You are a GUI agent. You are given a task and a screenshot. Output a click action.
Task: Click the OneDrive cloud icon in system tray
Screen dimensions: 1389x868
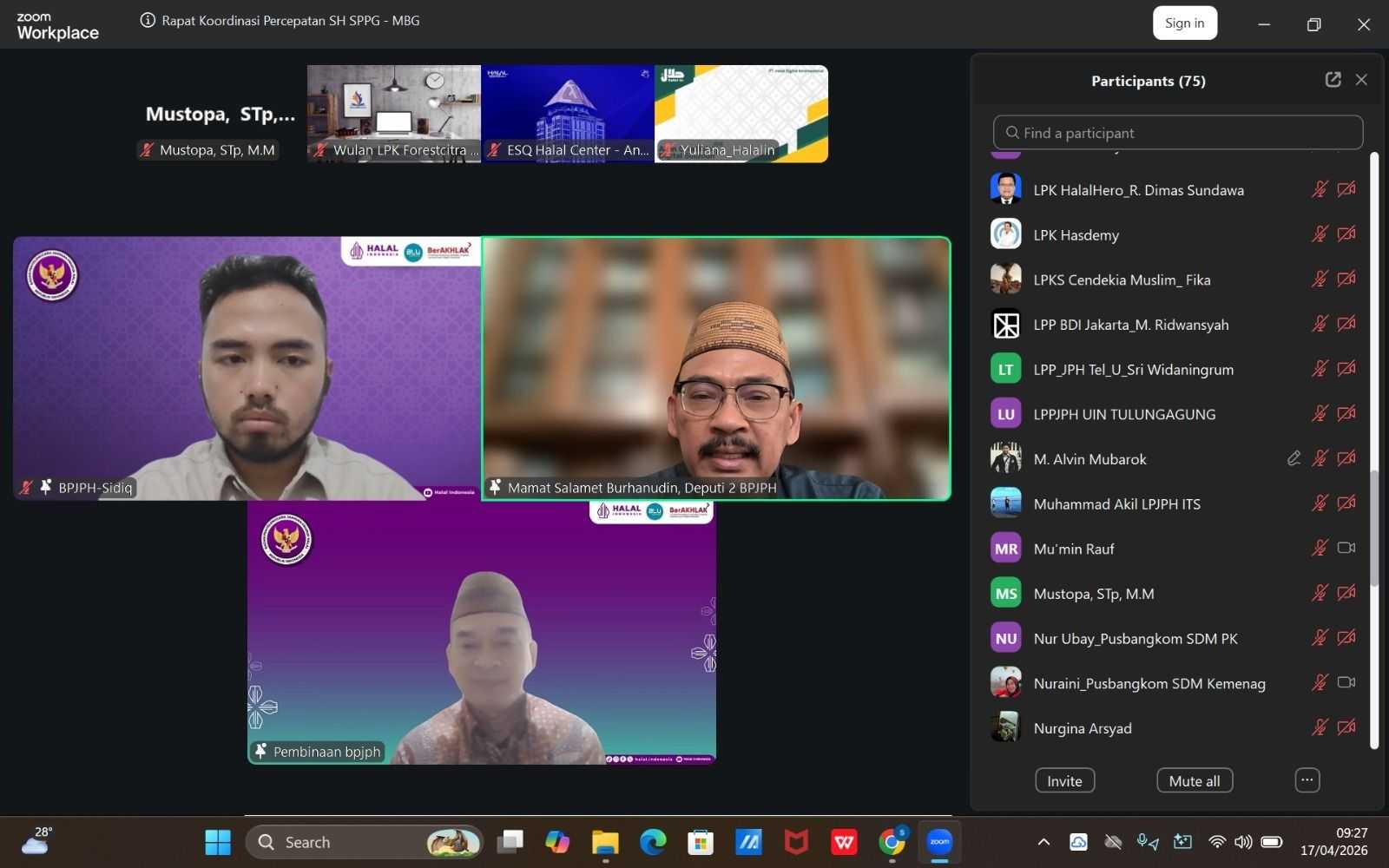[x=1078, y=841]
